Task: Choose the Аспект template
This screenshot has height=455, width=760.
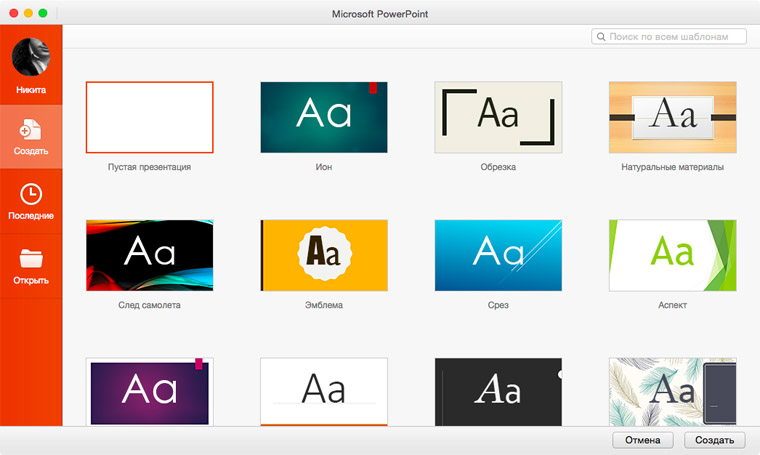Action: 672,255
